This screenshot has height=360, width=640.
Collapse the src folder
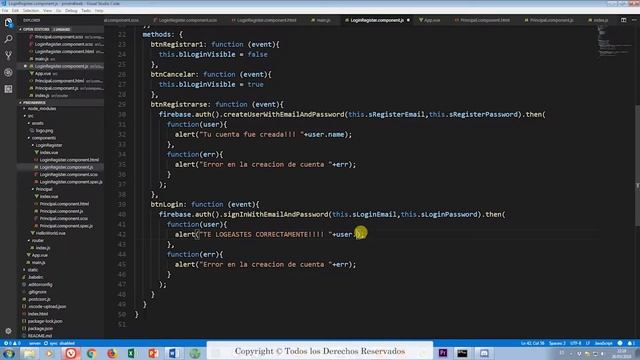tap(30, 116)
